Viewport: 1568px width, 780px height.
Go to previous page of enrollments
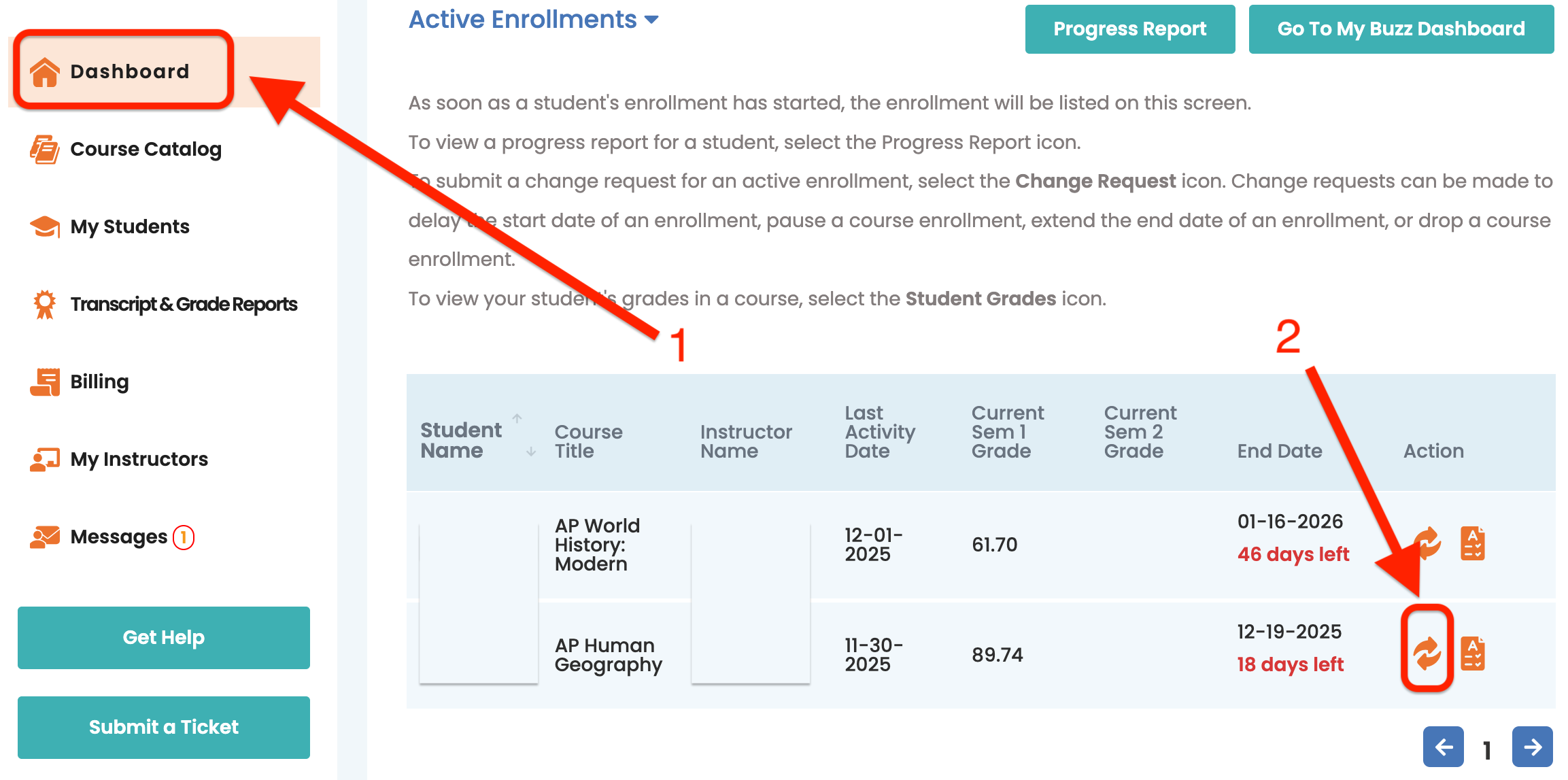1443,747
